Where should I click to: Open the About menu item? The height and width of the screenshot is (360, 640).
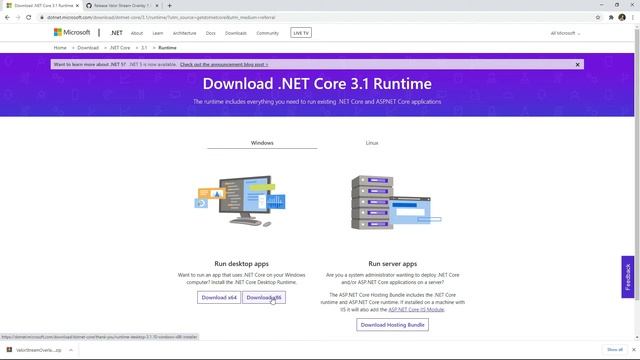pyautogui.click(x=137, y=33)
